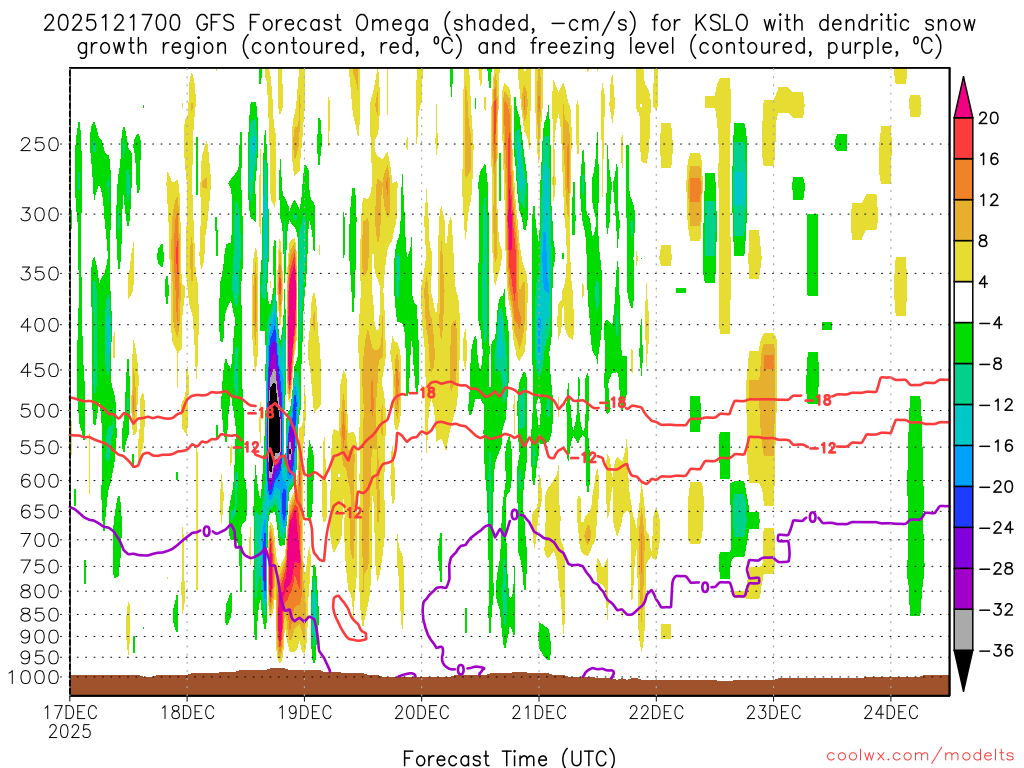Click the purple 0 freezing label near 21DEC
Image resolution: width=1024 pixels, height=768 pixels.
[515, 515]
